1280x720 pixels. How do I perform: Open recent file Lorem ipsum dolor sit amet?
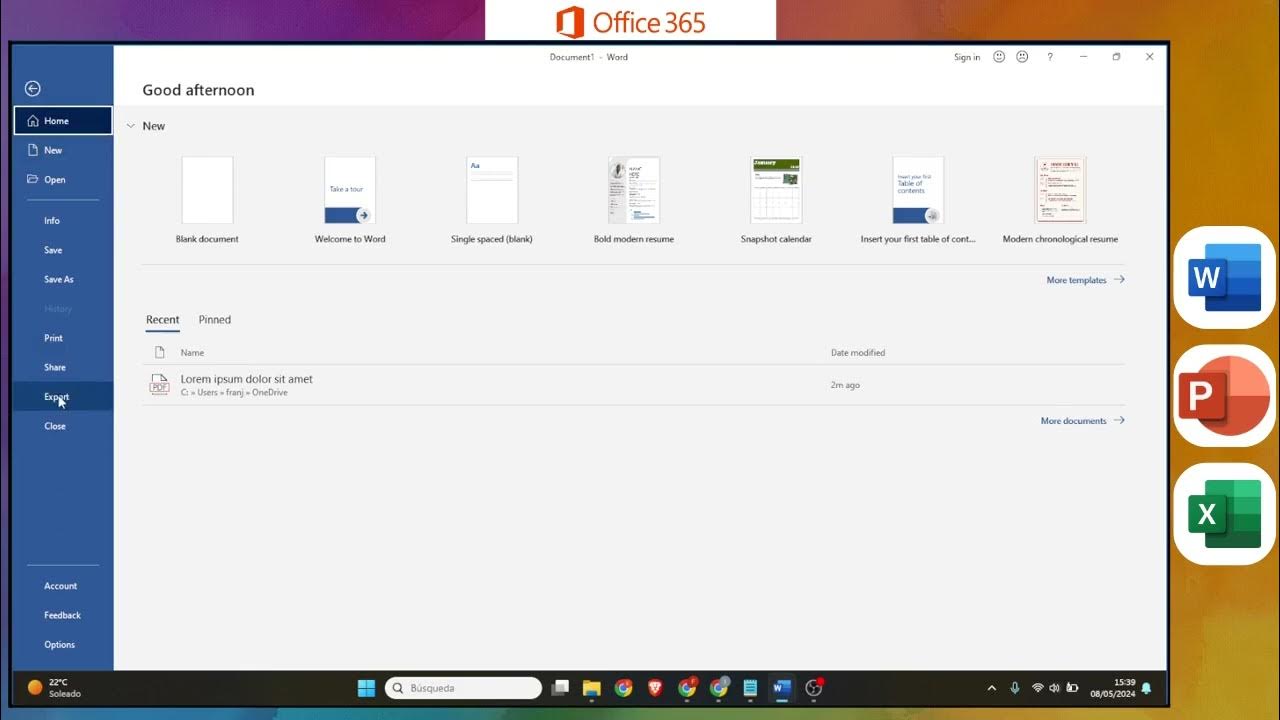click(633, 385)
